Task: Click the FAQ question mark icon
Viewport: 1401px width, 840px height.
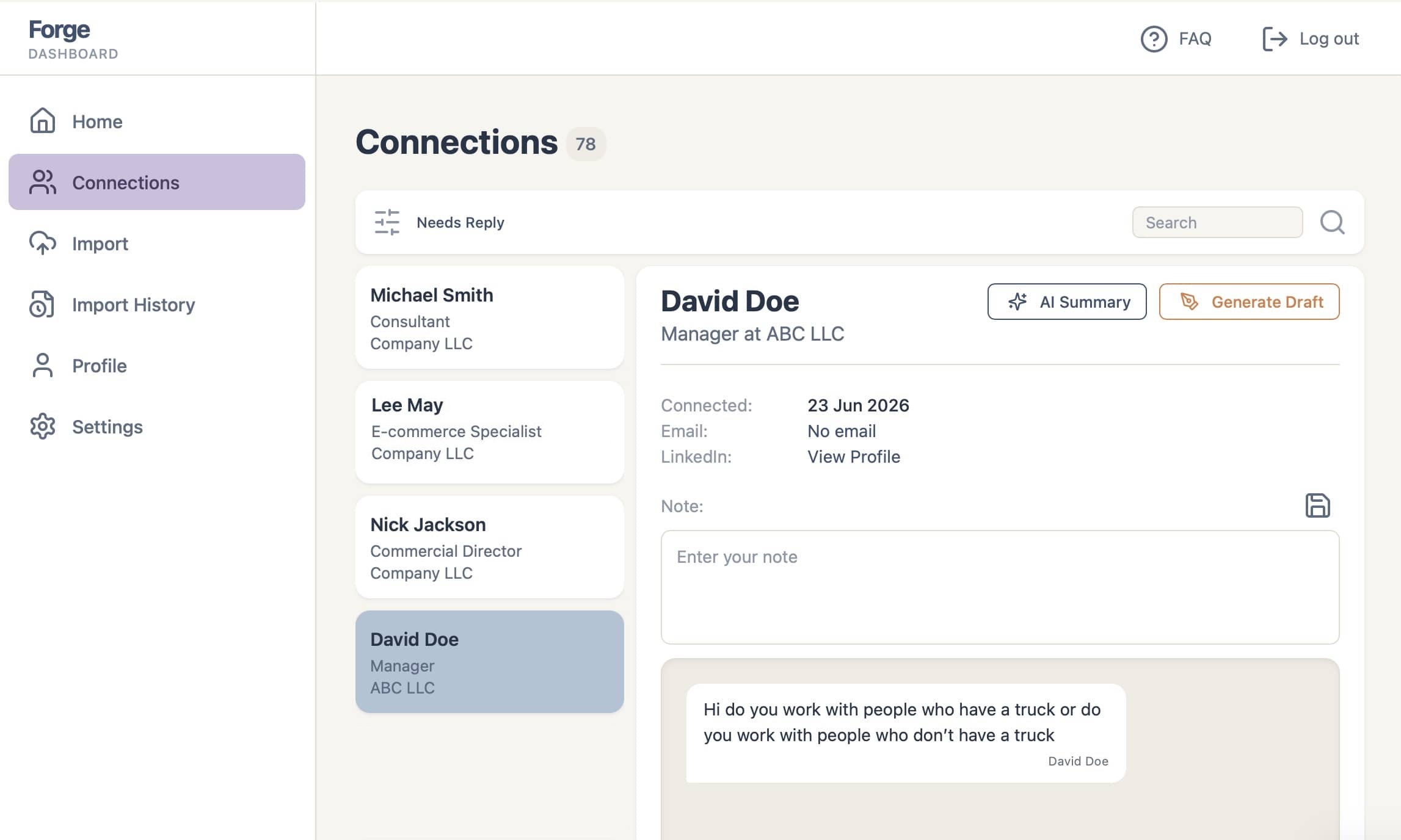Action: pos(1154,39)
